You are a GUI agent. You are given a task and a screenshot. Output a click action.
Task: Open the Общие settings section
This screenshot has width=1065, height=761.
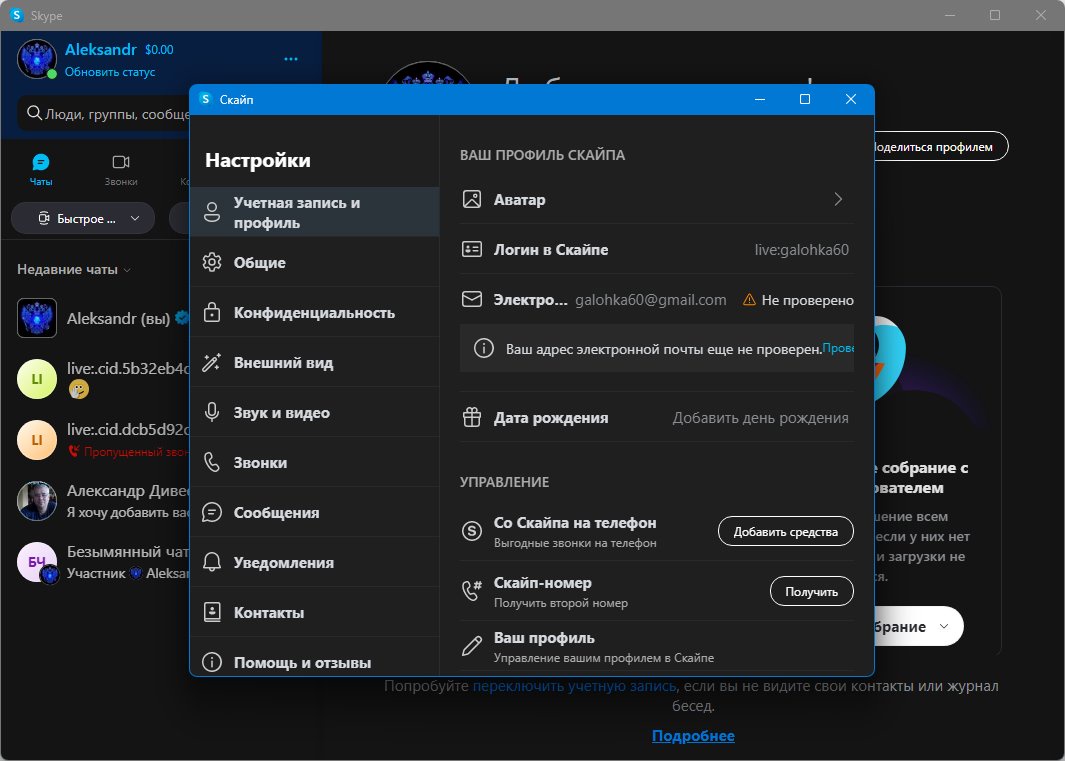click(314, 262)
